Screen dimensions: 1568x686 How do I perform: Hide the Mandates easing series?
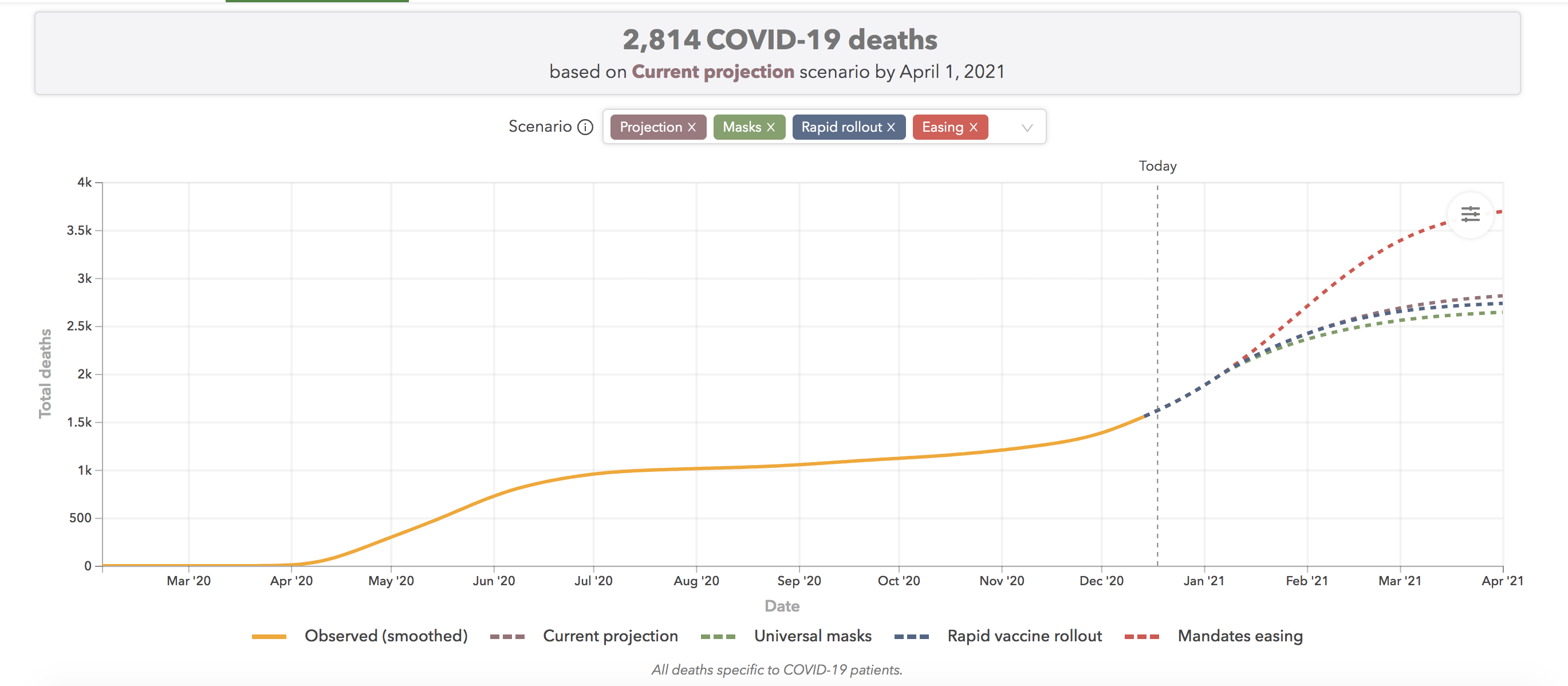click(1239, 636)
